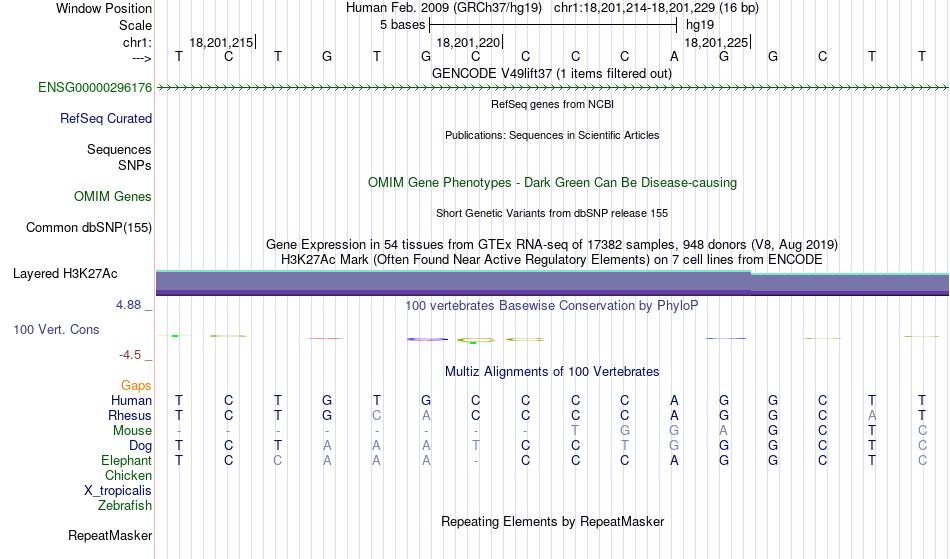Open the Layered H3K27Ac track label
950x559 pixels.
pyautogui.click(x=65, y=274)
